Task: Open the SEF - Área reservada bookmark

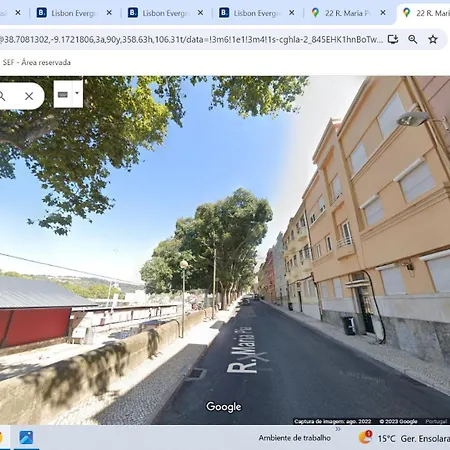Action: click(37, 62)
